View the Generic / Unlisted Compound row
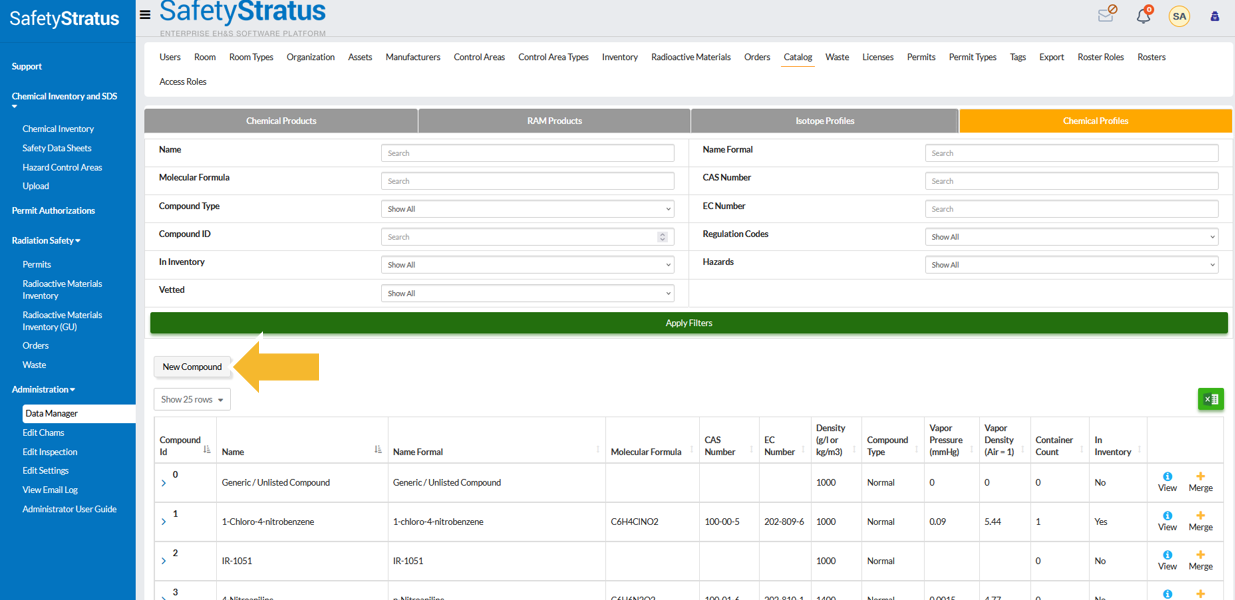The image size is (1235, 600). (x=1167, y=482)
